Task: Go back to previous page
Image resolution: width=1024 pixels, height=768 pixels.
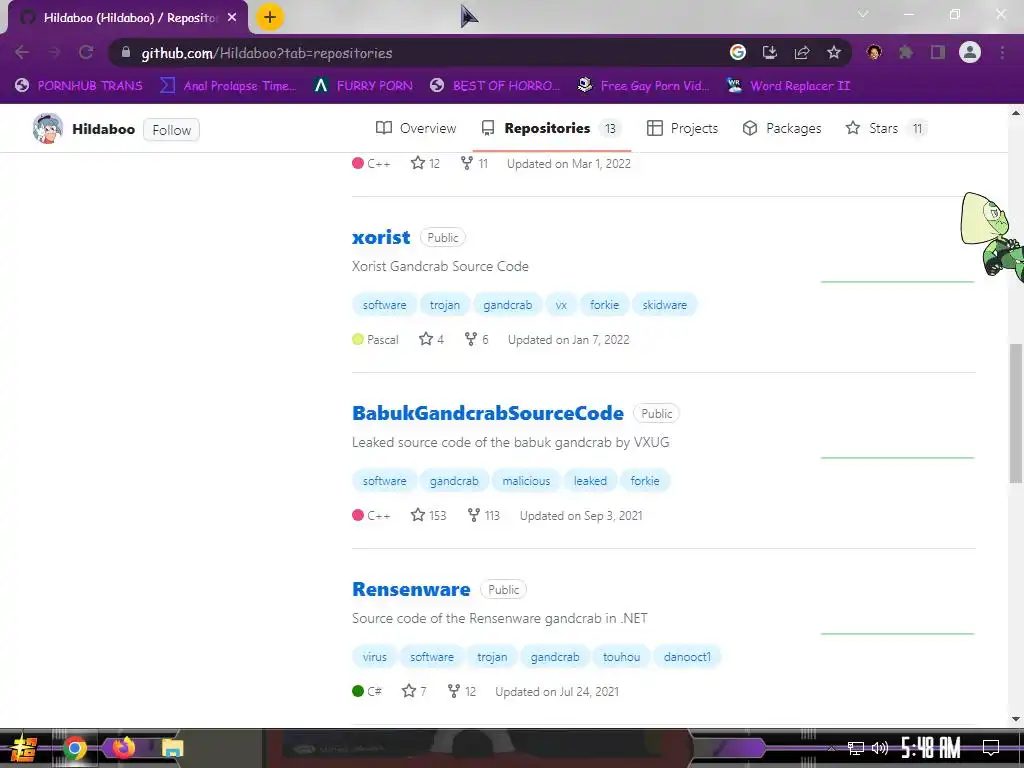Action: pyautogui.click(x=22, y=52)
